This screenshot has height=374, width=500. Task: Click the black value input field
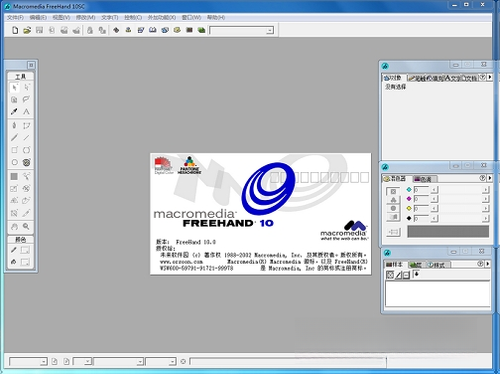tap(421, 219)
